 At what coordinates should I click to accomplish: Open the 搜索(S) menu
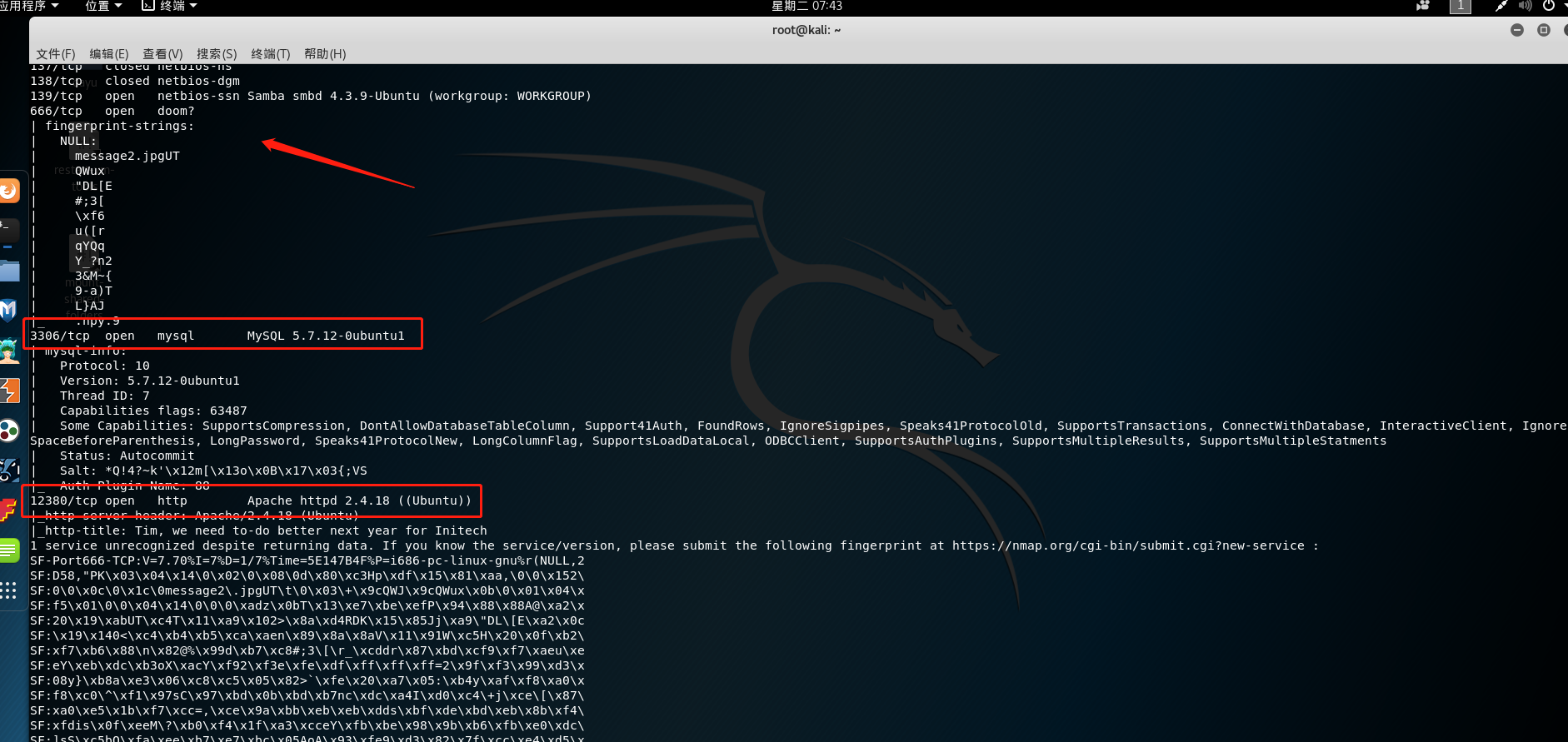(x=217, y=54)
